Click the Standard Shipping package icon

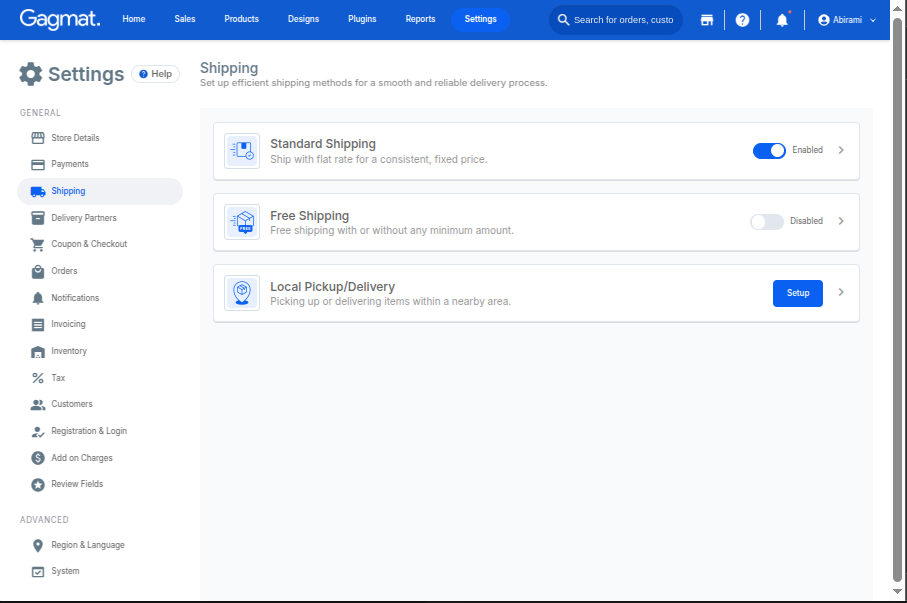(x=242, y=151)
